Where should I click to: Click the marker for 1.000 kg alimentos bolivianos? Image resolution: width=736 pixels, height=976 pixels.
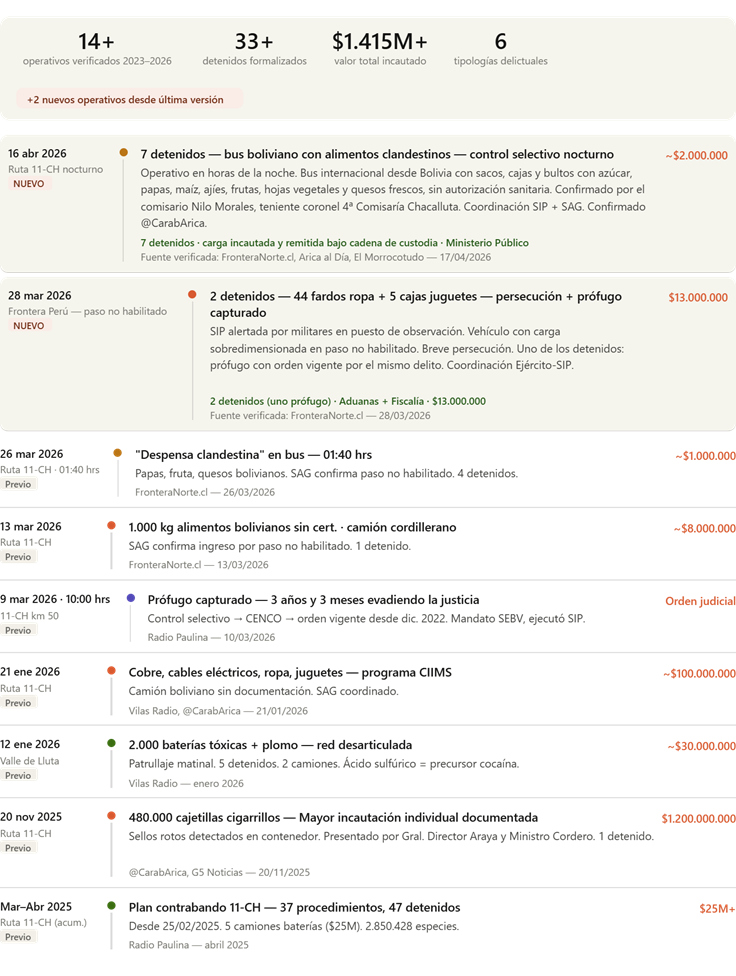point(111,526)
